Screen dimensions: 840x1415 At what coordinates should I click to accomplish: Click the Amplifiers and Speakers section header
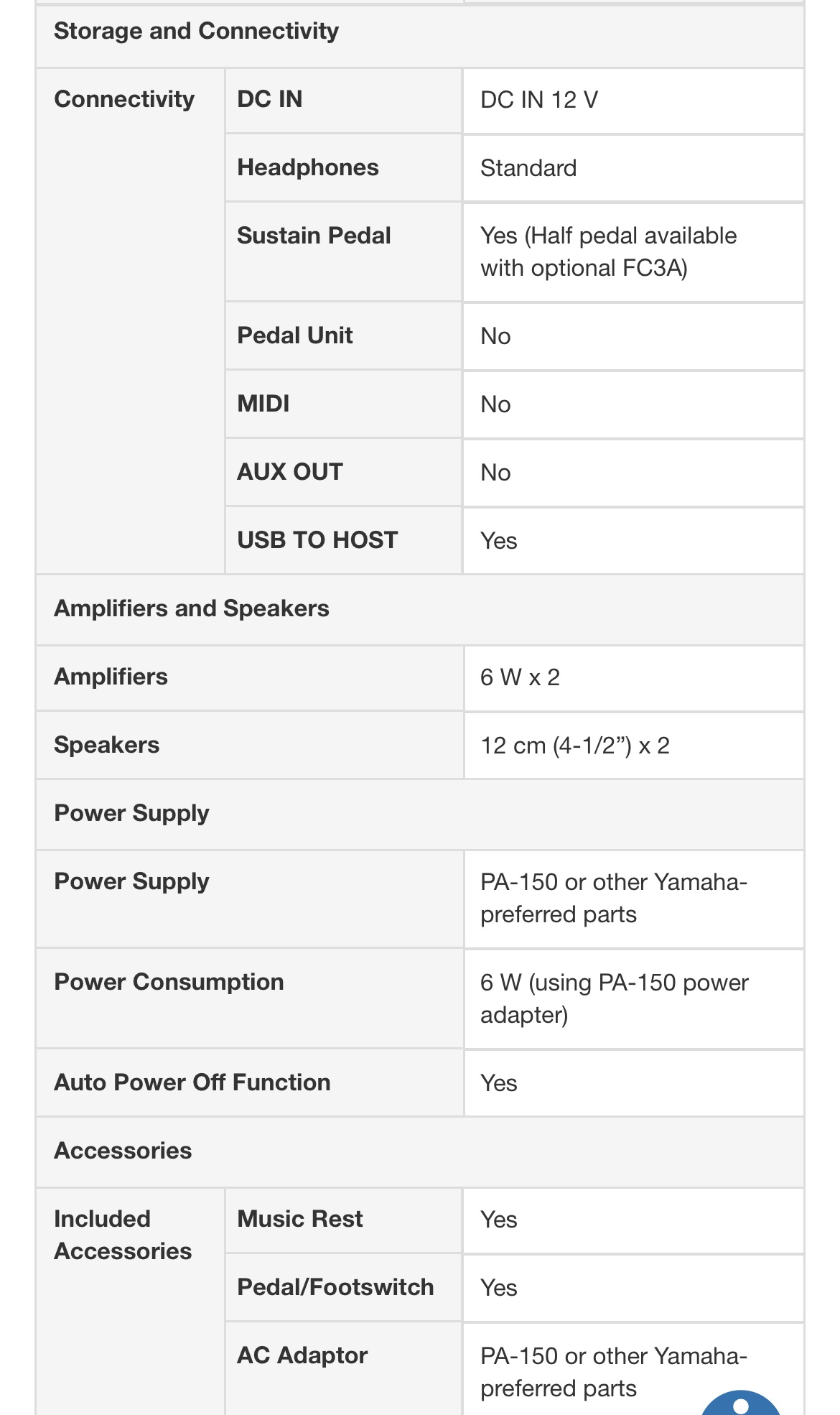(x=192, y=608)
